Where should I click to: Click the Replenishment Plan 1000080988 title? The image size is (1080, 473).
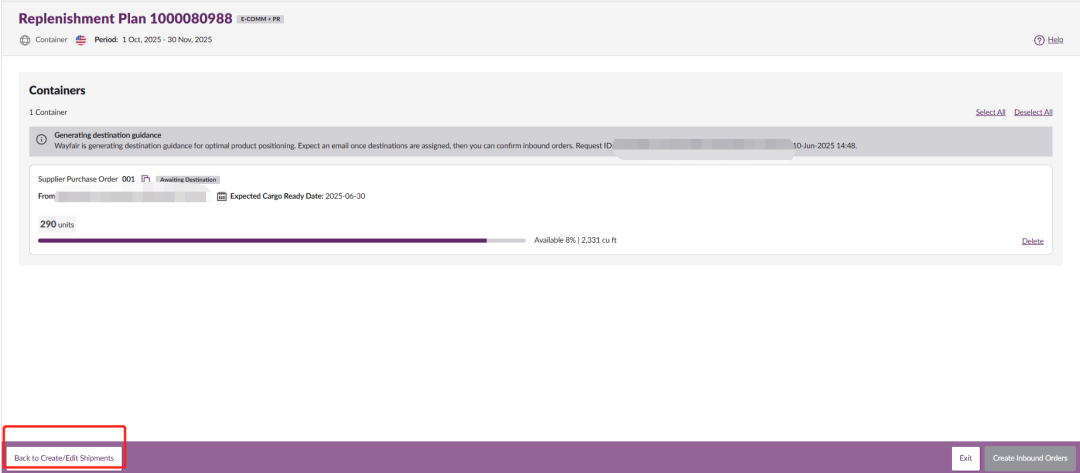pos(125,19)
